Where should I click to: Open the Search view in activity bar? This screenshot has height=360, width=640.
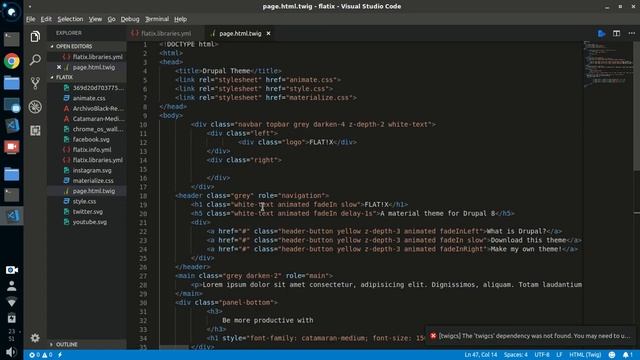pyautogui.click(x=35, y=60)
